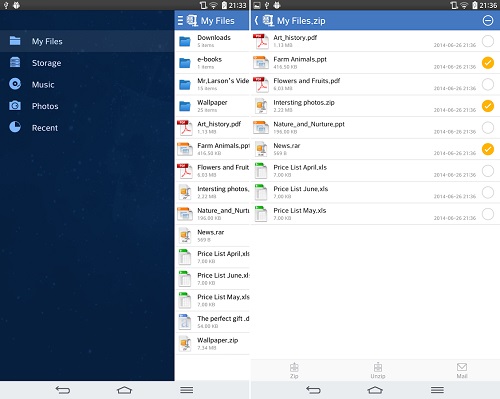Tap the Zip icon in bottom toolbar
The width and height of the screenshot is (500, 399).
click(294, 370)
